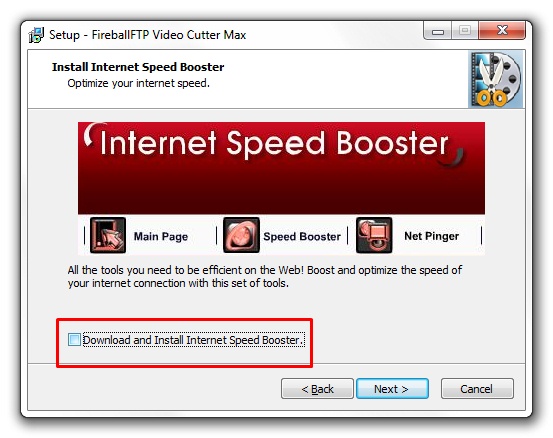Image resolution: width=553 pixels, height=438 pixels.
Task: Return to the previous step with Back
Action: pyautogui.click(x=317, y=389)
